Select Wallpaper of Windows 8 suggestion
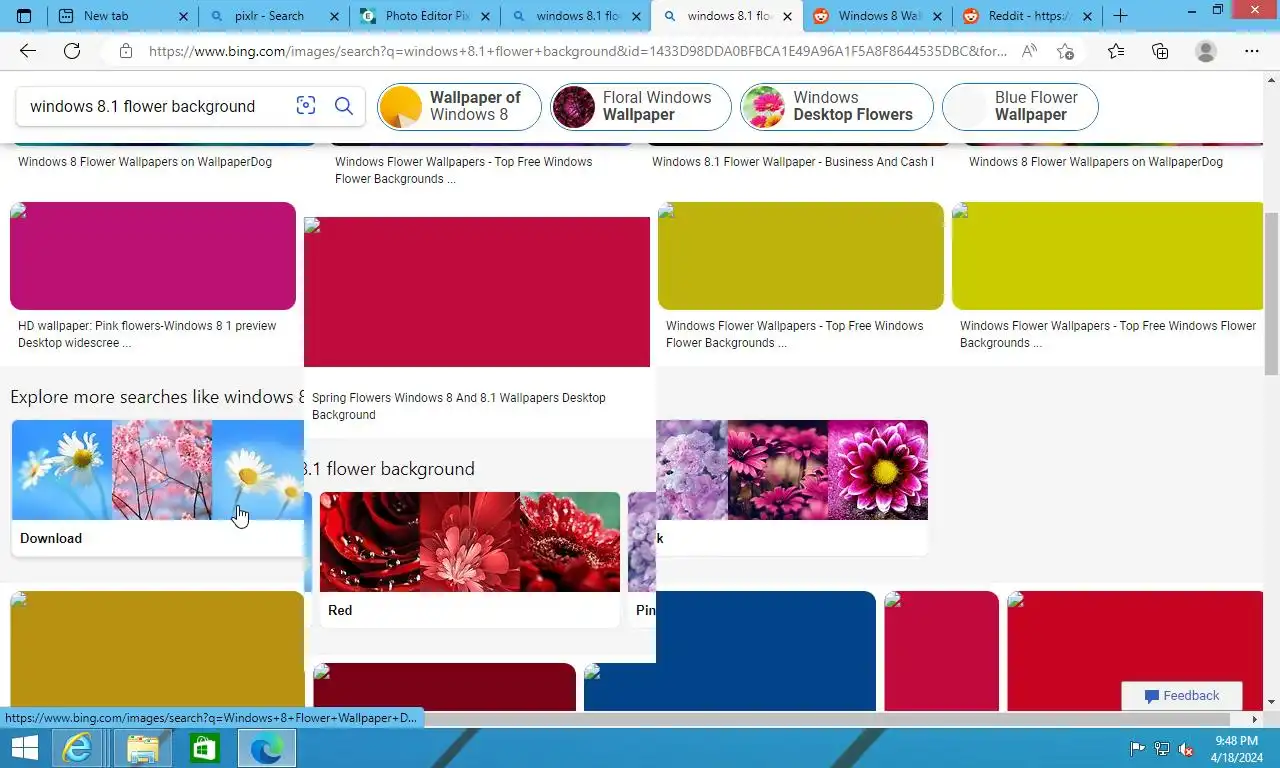 (x=459, y=106)
